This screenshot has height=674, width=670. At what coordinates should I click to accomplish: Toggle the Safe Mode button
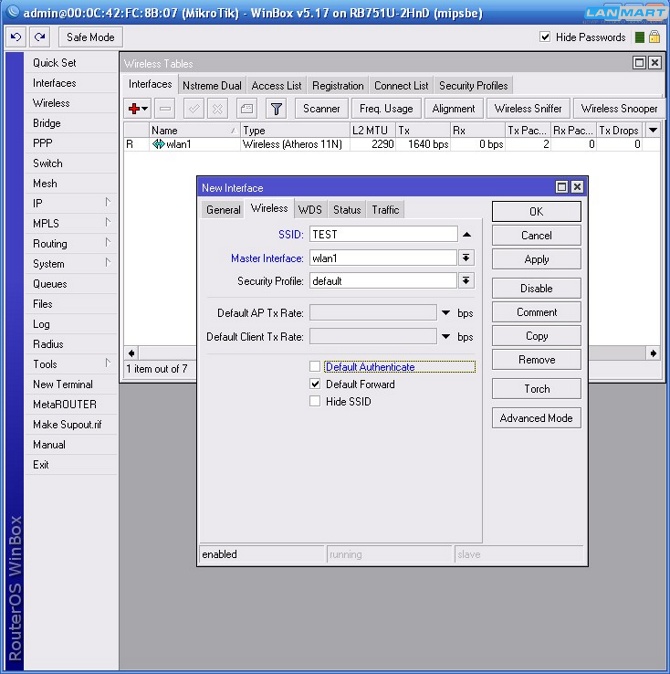coord(90,37)
